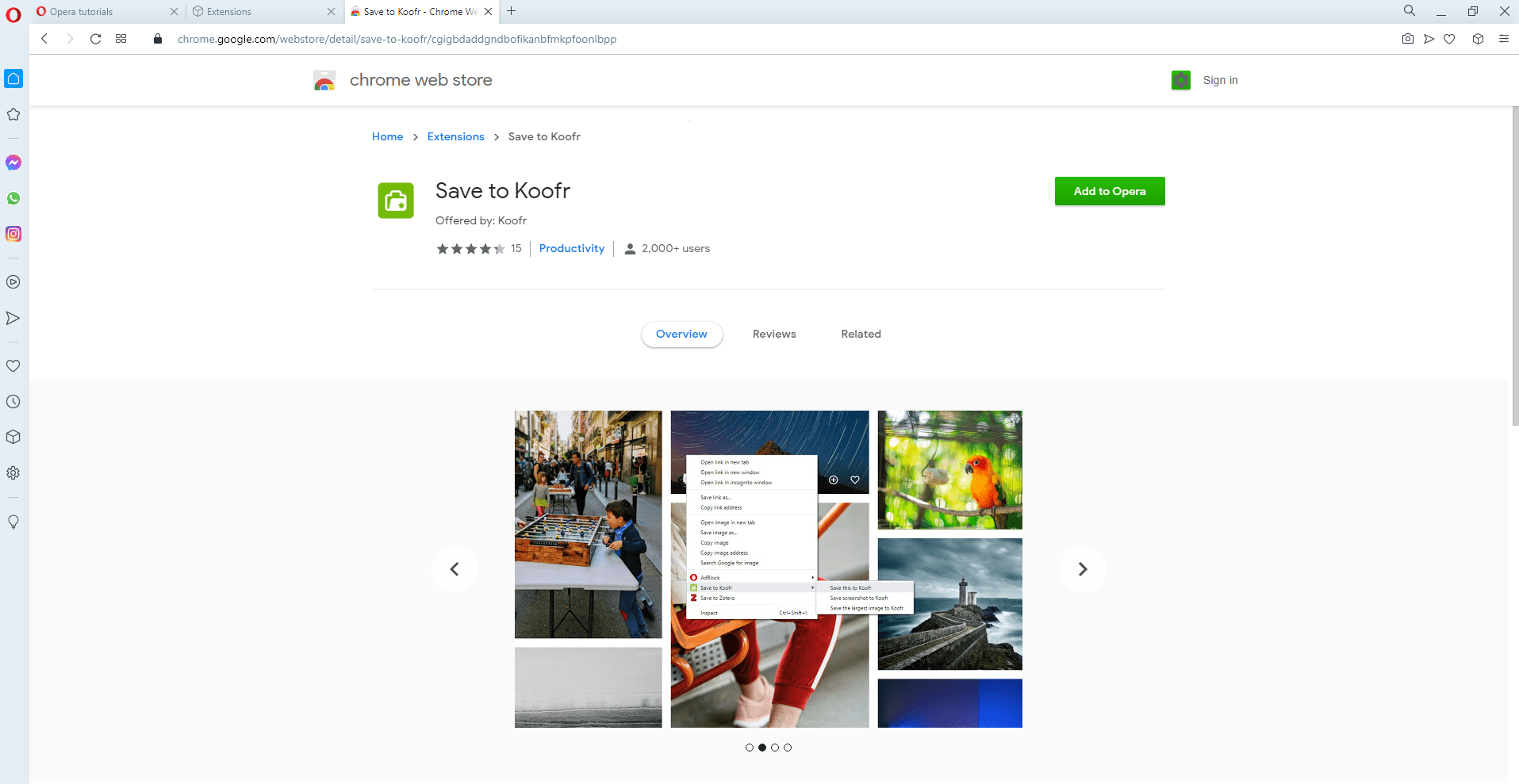Viewport: 1519px width, 784px height.
Task: Open Facebook Messenger in sidebar
Action: (13, 163)
